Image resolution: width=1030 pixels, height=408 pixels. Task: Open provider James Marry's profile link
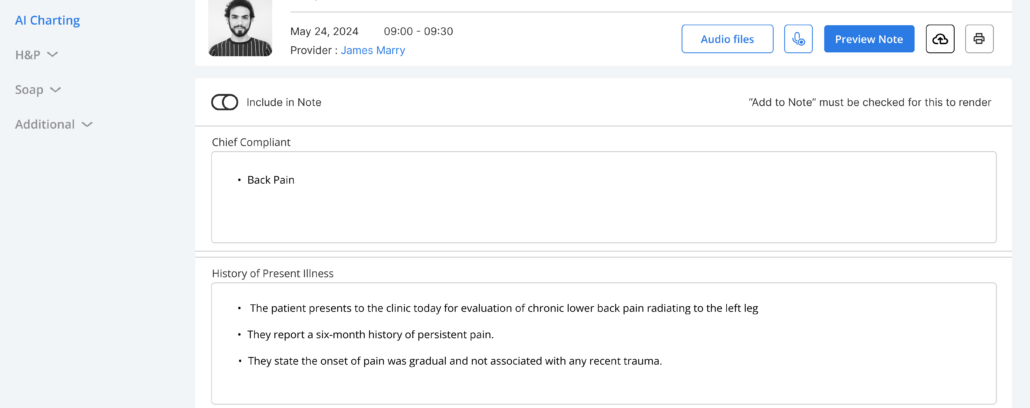373,50
